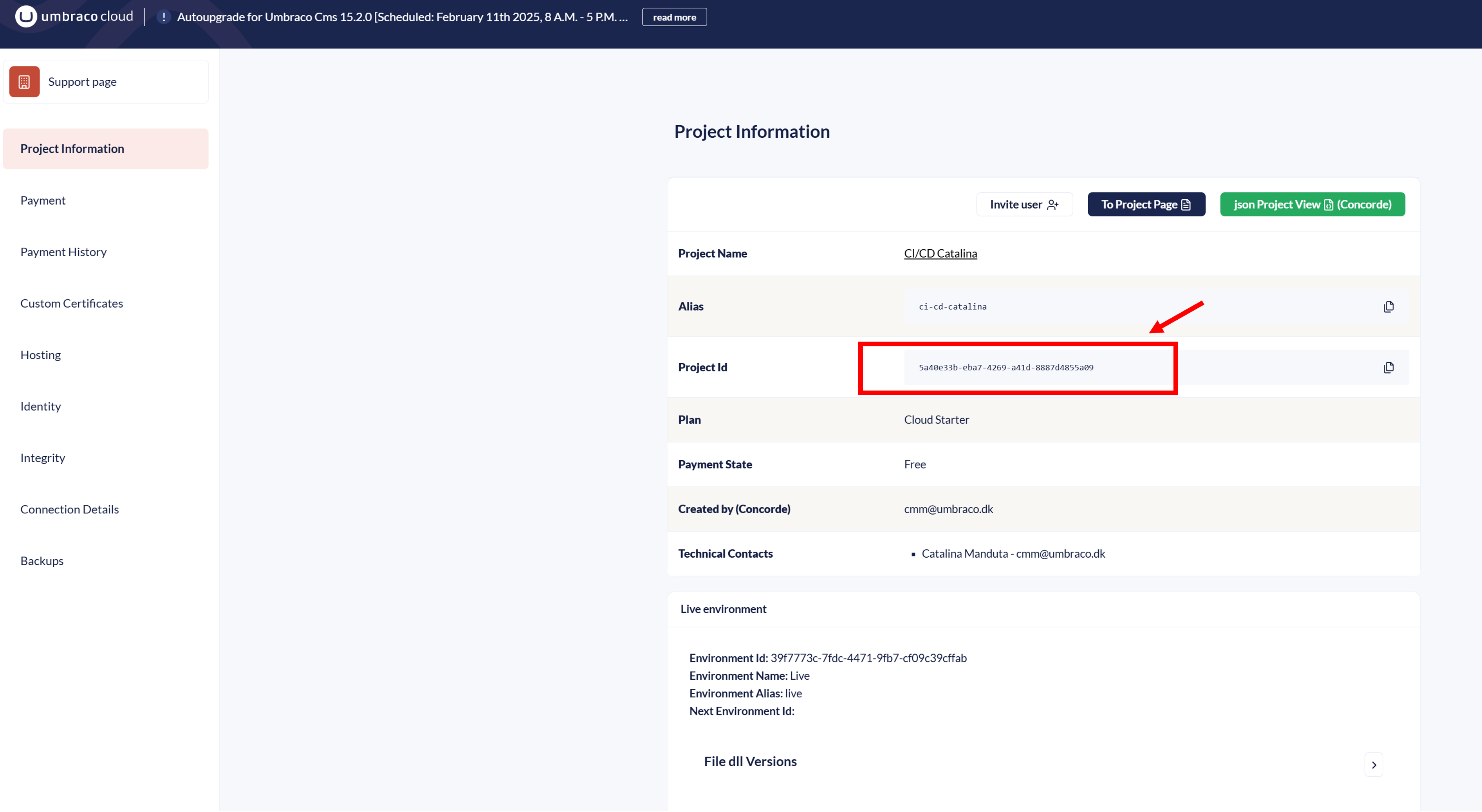Image resolution: width=1482 pixels, height=812 pixels.
Task: Open the File dll Versions section
Action: coord(750,762)
